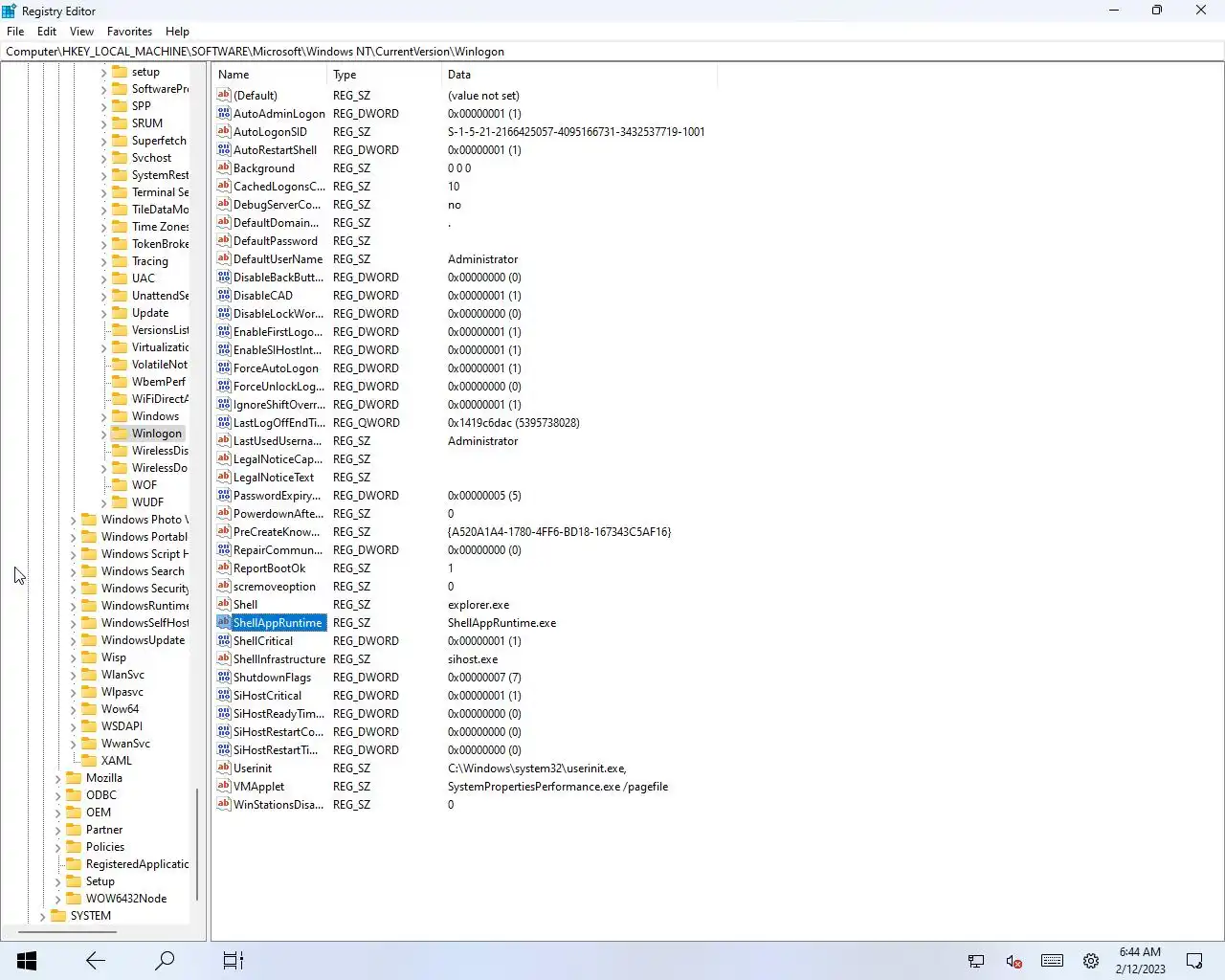
Task: Open the notification center icon
Action: pyautogui.click(x=1194, y=961)
